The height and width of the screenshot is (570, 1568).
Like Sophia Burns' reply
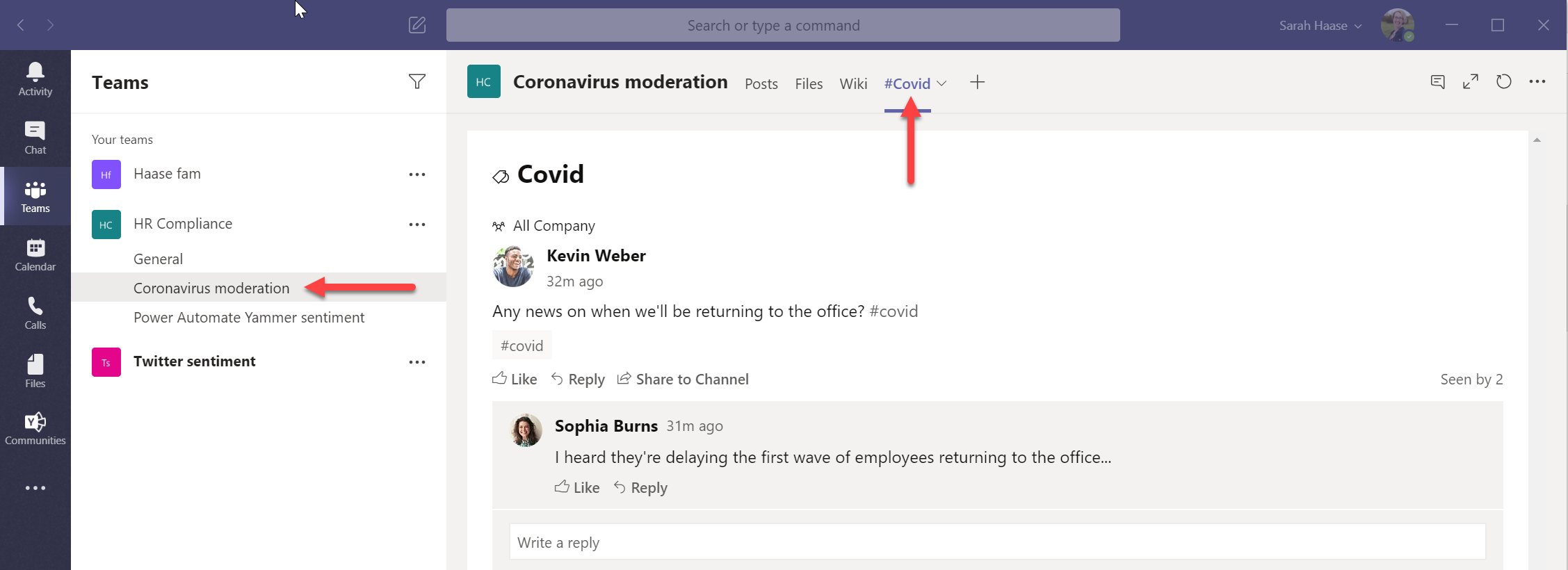[x=577, y=487]
